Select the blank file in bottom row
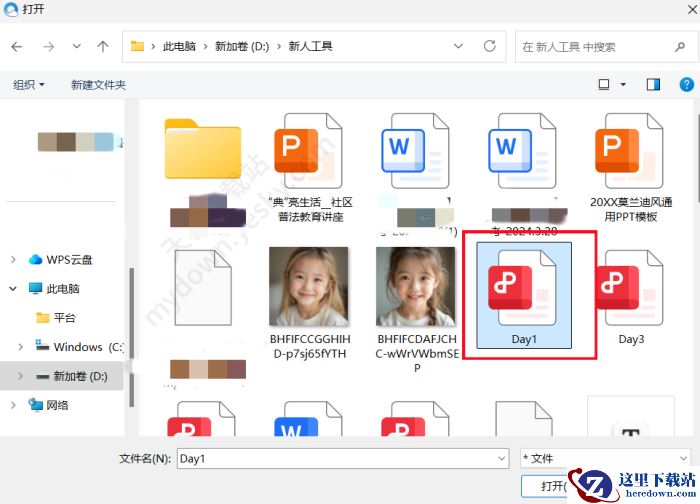Viewport: 700px width, 504px height. pyautogui.click(x=524, y=418)
